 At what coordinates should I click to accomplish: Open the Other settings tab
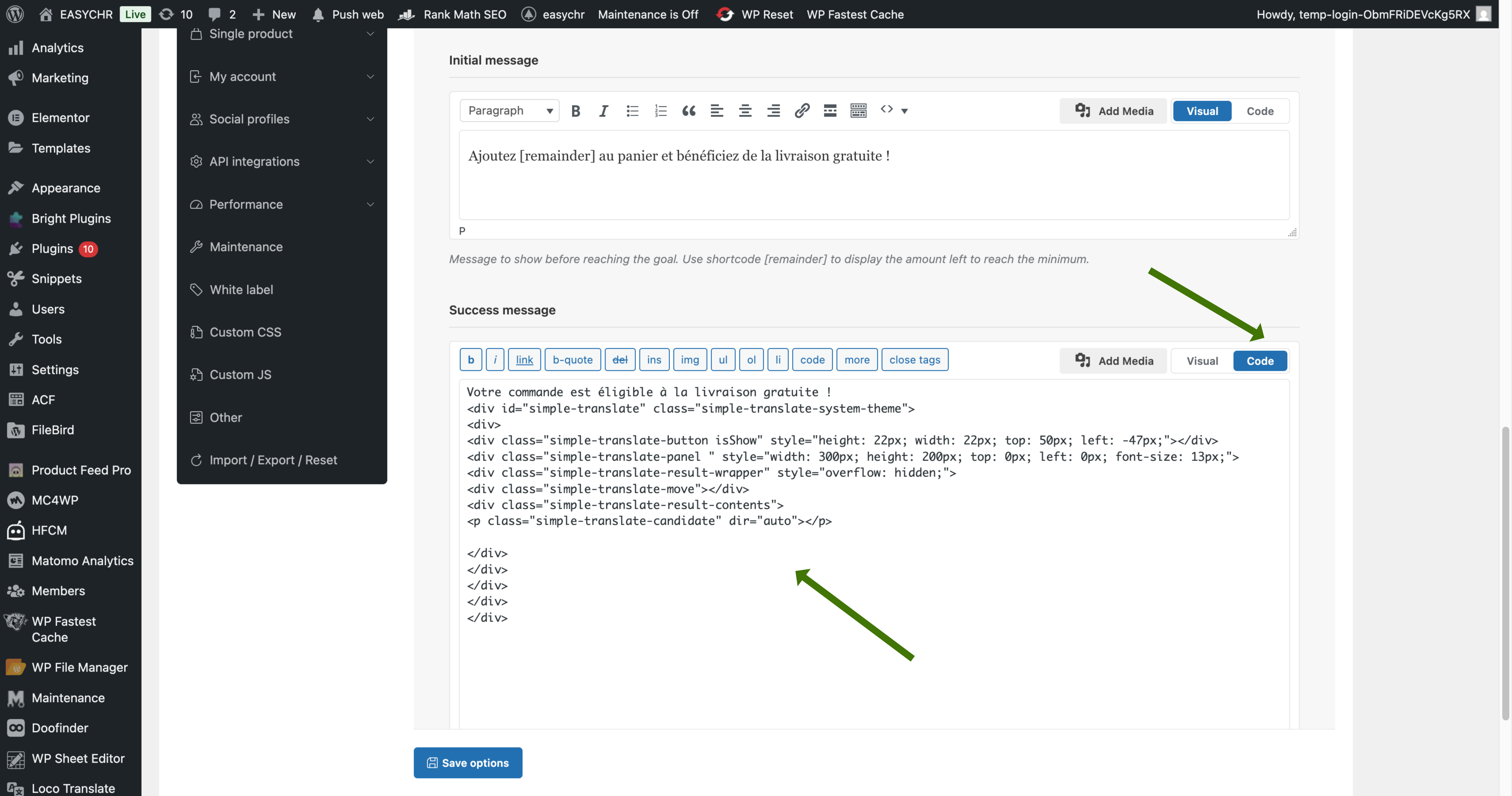282,417
